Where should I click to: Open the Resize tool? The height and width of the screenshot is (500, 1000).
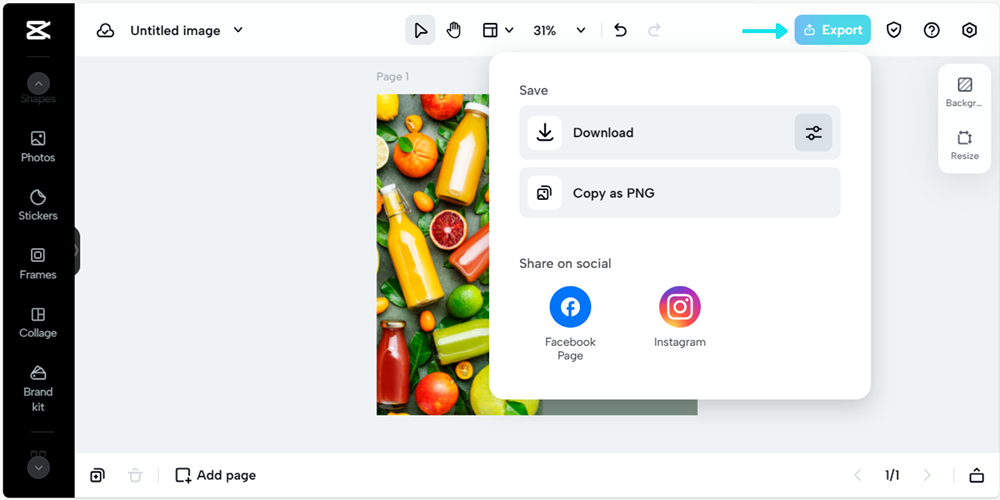click(x=964, y=145)
